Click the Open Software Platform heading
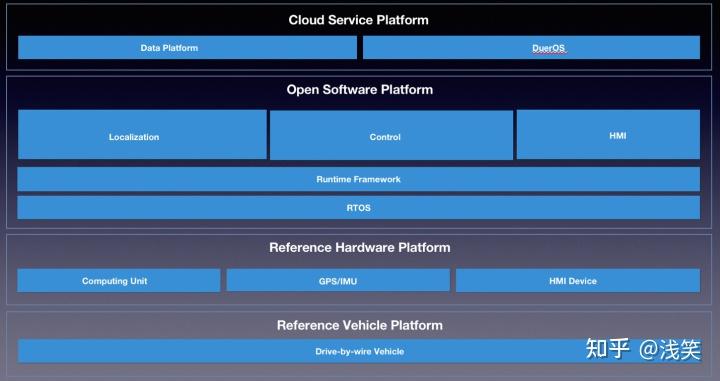This screenshot has height=381, width=720. pos(360,89)
